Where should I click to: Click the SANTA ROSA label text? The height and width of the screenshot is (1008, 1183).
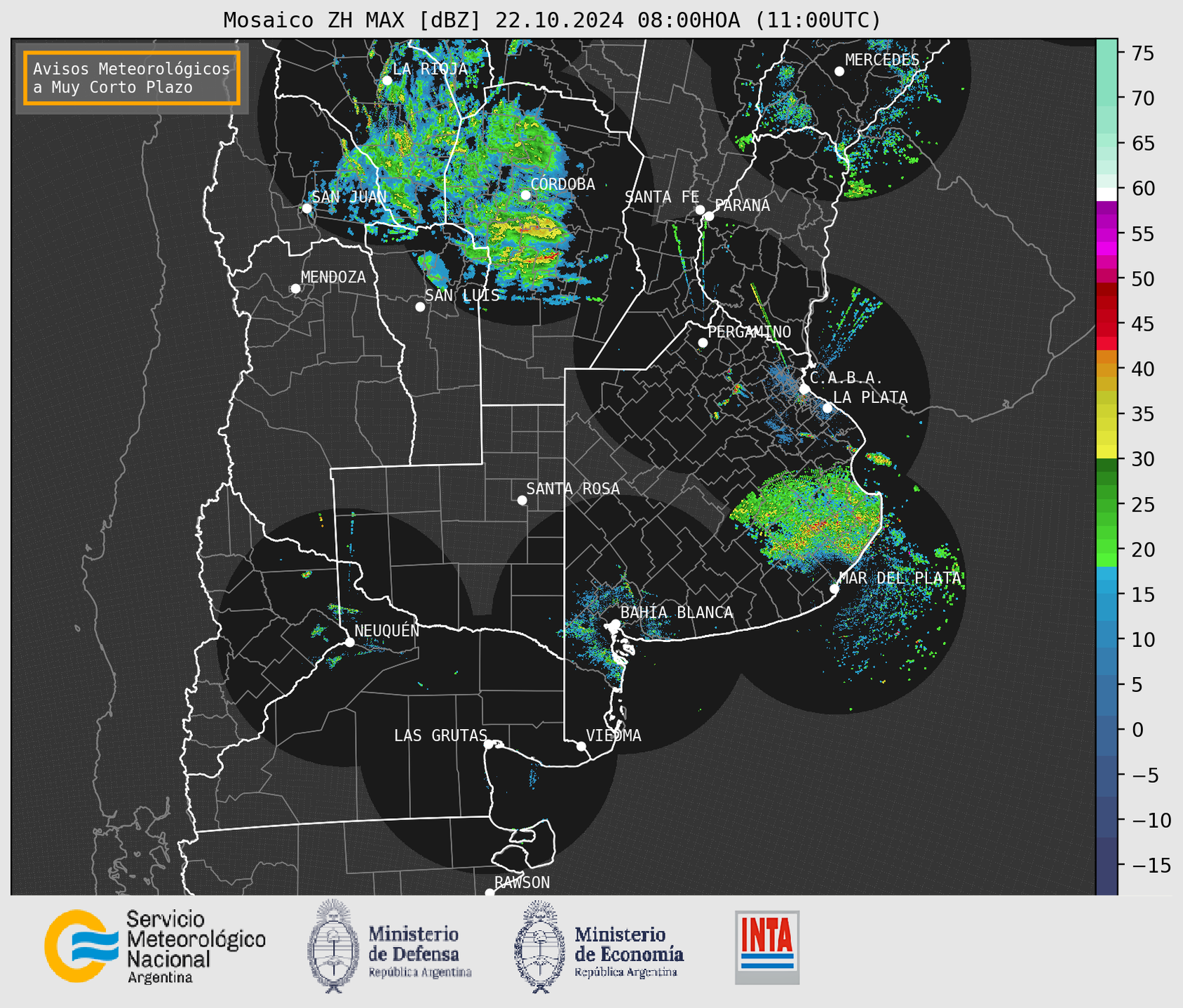click(x=573, y=489)
